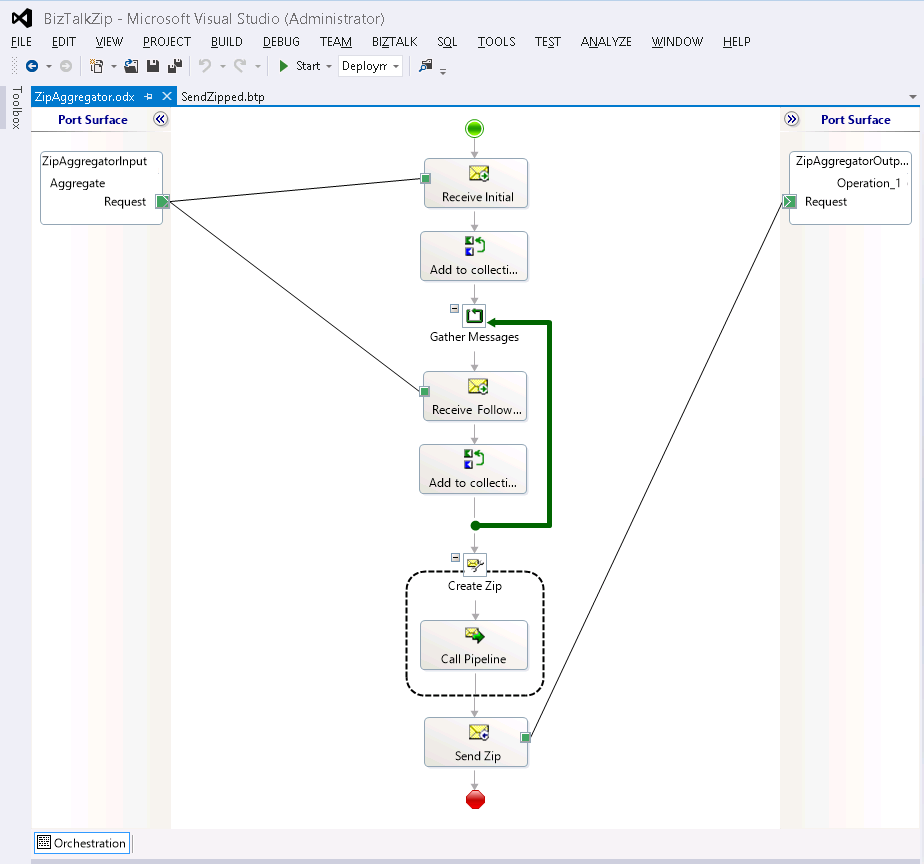Click the Undo icon
924x864 pixels.
[x=204, y=66]
